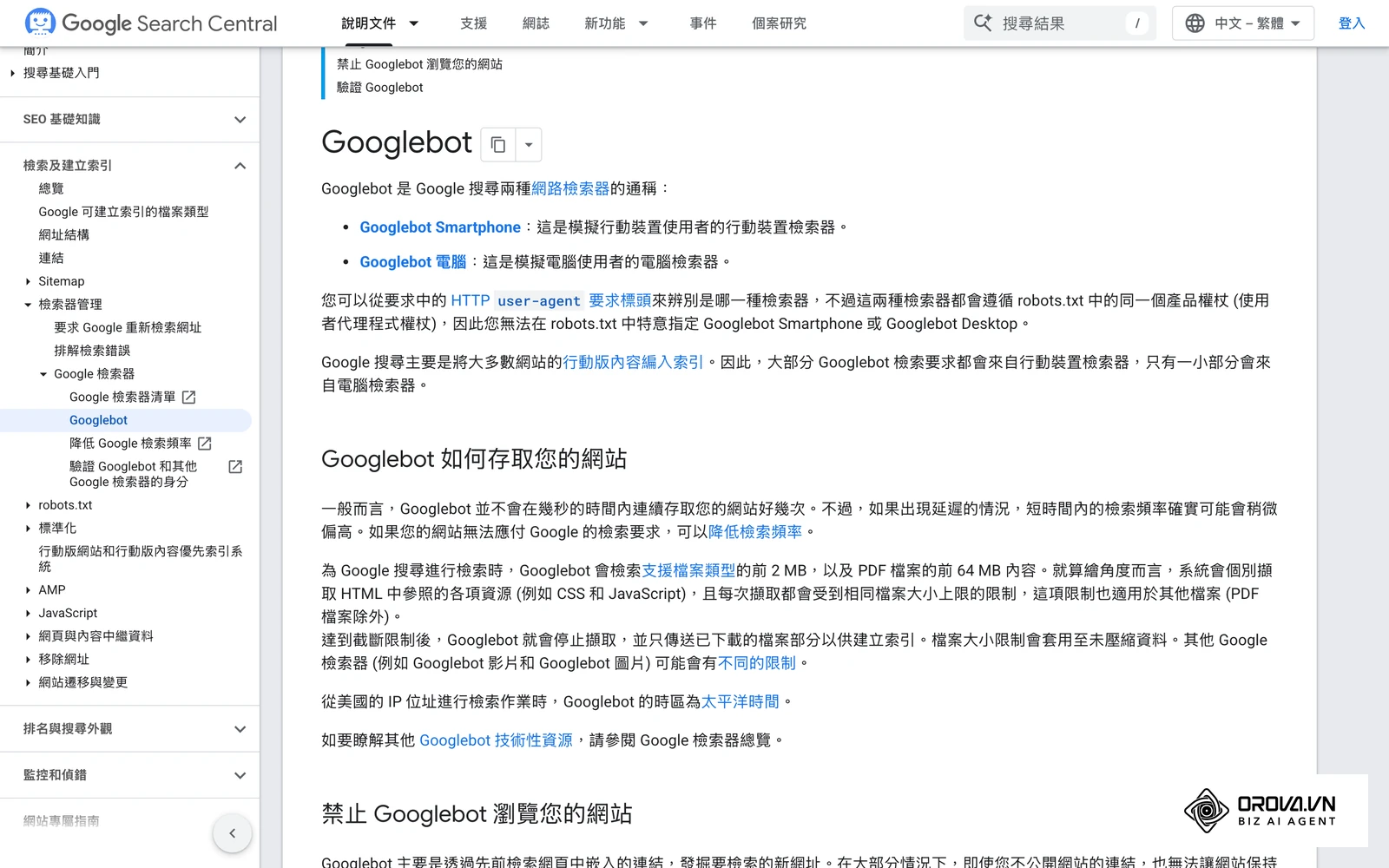Collapse 檢索及建立索引 section
Screen dimensions: 1389x868
[x=240, y=166]
